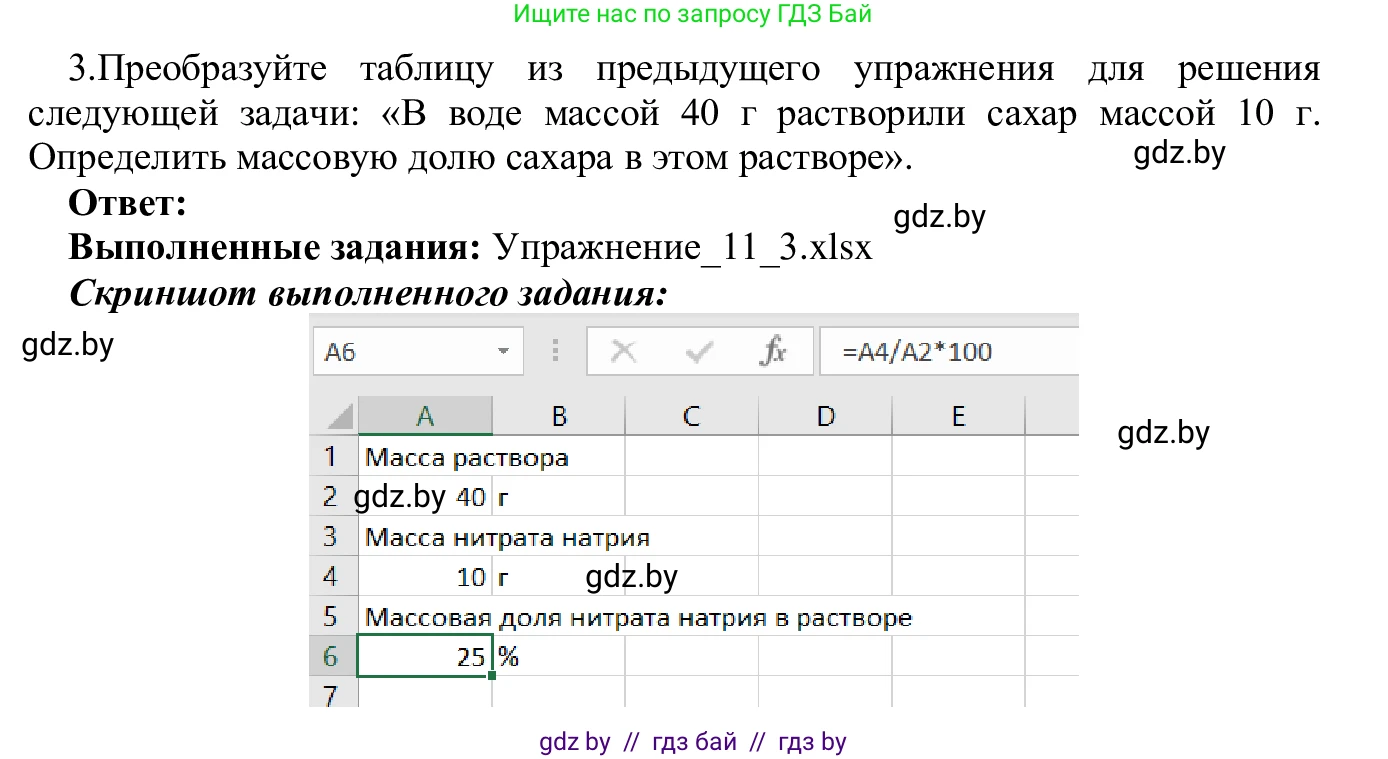Click cell B6 containing '%'
Viewport: 1388px width, 759px height.
(559, 656)
